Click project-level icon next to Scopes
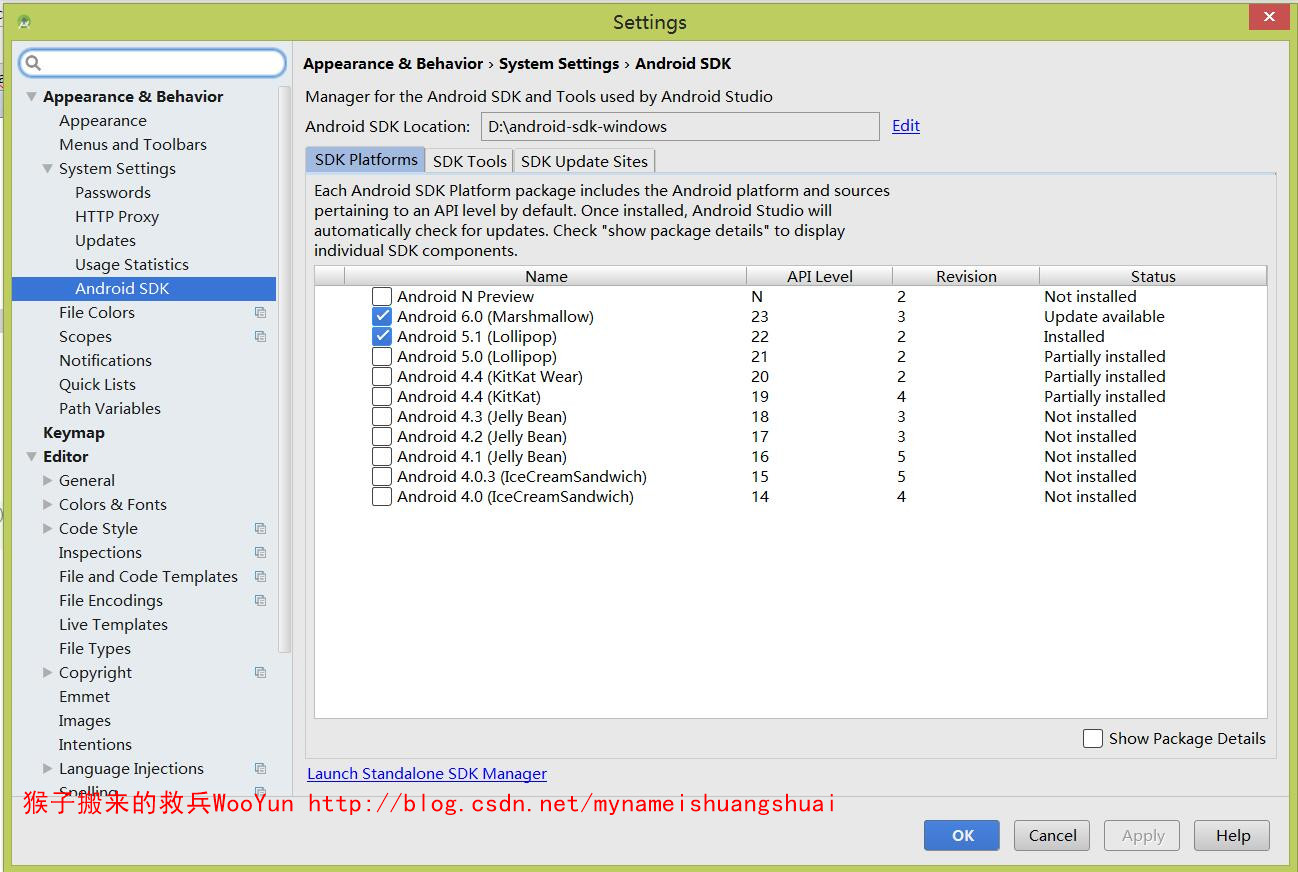The height and width of the screenshot is (872, 1298). coord(261,337)
